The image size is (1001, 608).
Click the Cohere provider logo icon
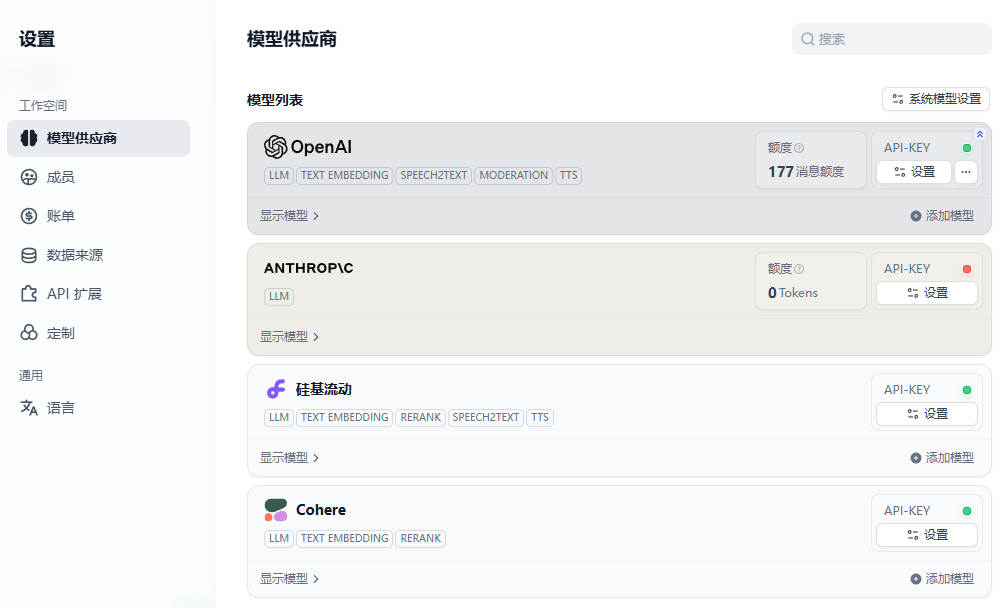275,509
